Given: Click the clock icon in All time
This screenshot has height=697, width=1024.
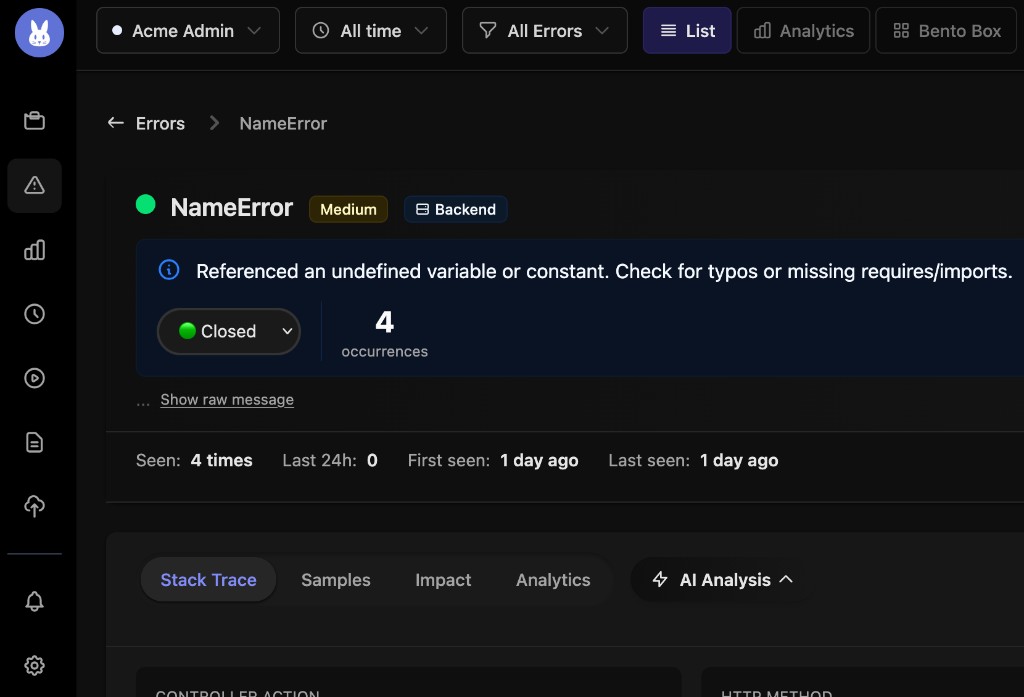Looking at the screenshot, I should [x=321, y=30].
